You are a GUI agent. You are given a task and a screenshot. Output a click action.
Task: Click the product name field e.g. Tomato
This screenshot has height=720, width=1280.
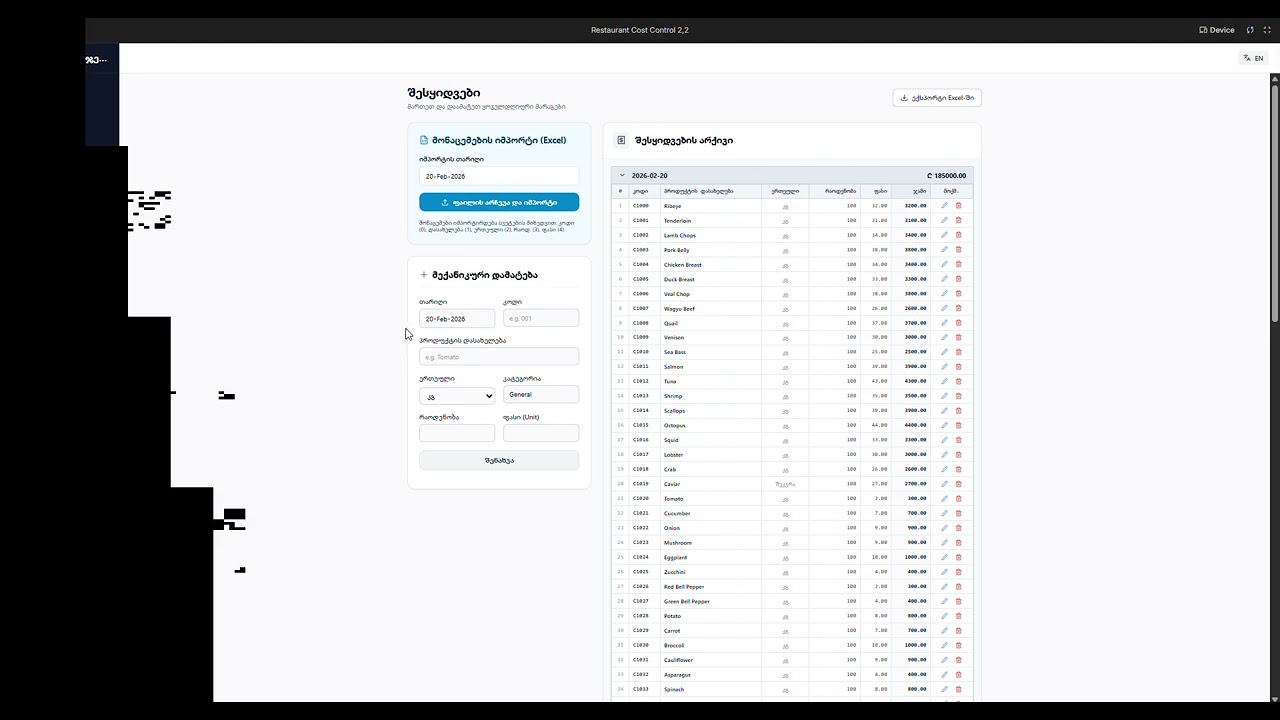tap(499, 357)
